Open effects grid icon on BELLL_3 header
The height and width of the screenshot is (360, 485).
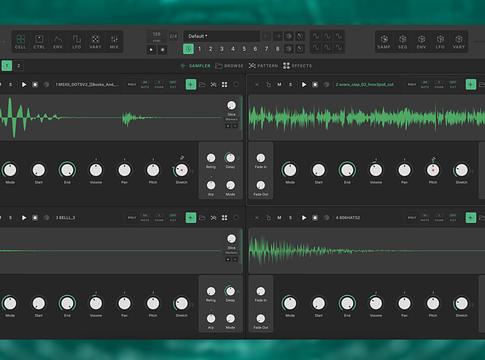[x=225, y=218]
